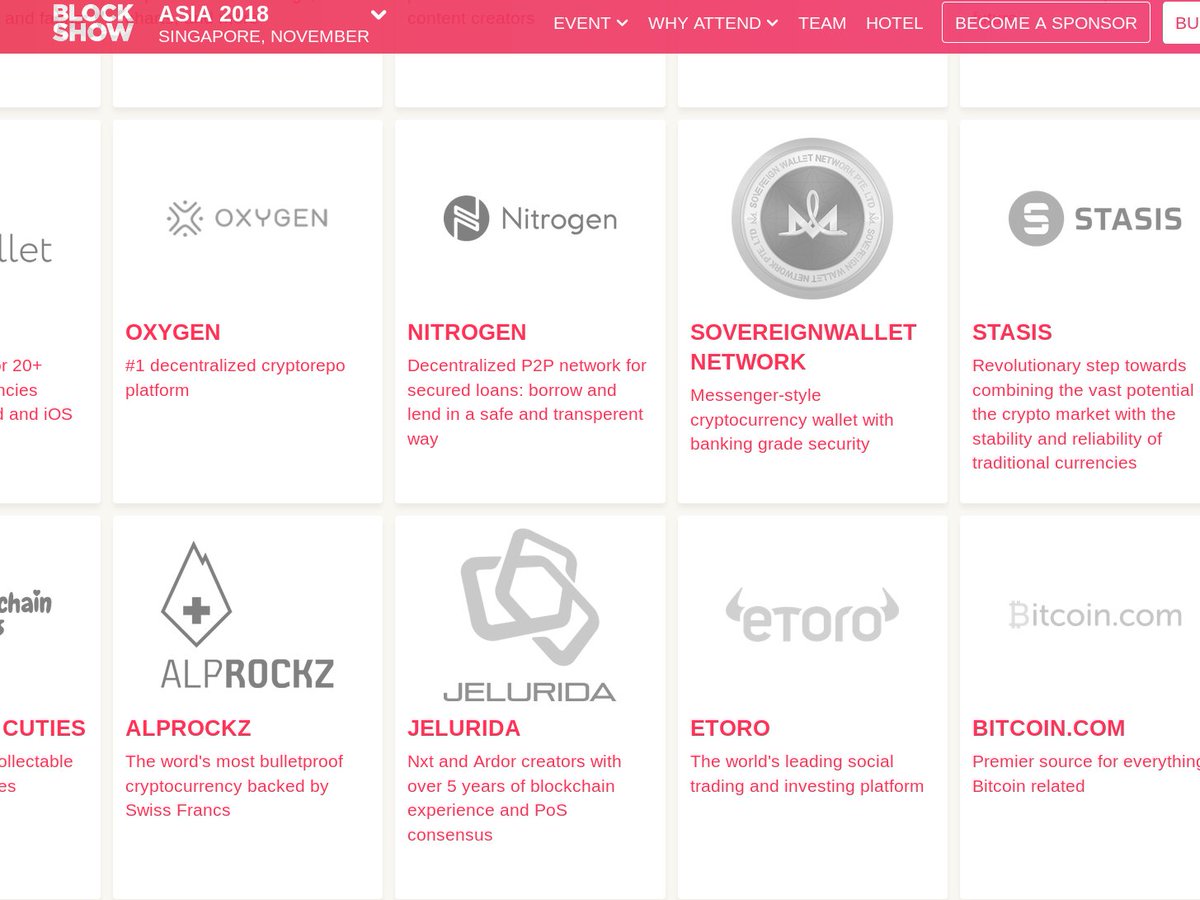Click the Jelurida interlocked-squares logo
Image resolution: width=1200 pixels, height=900 pixels.
[x=530, y=615]
